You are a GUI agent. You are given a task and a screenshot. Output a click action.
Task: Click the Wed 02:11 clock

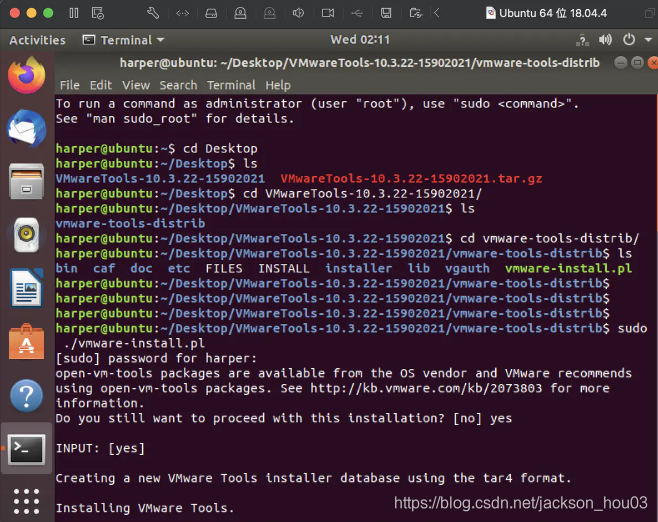pyautogui.click(x=360, y=40)
